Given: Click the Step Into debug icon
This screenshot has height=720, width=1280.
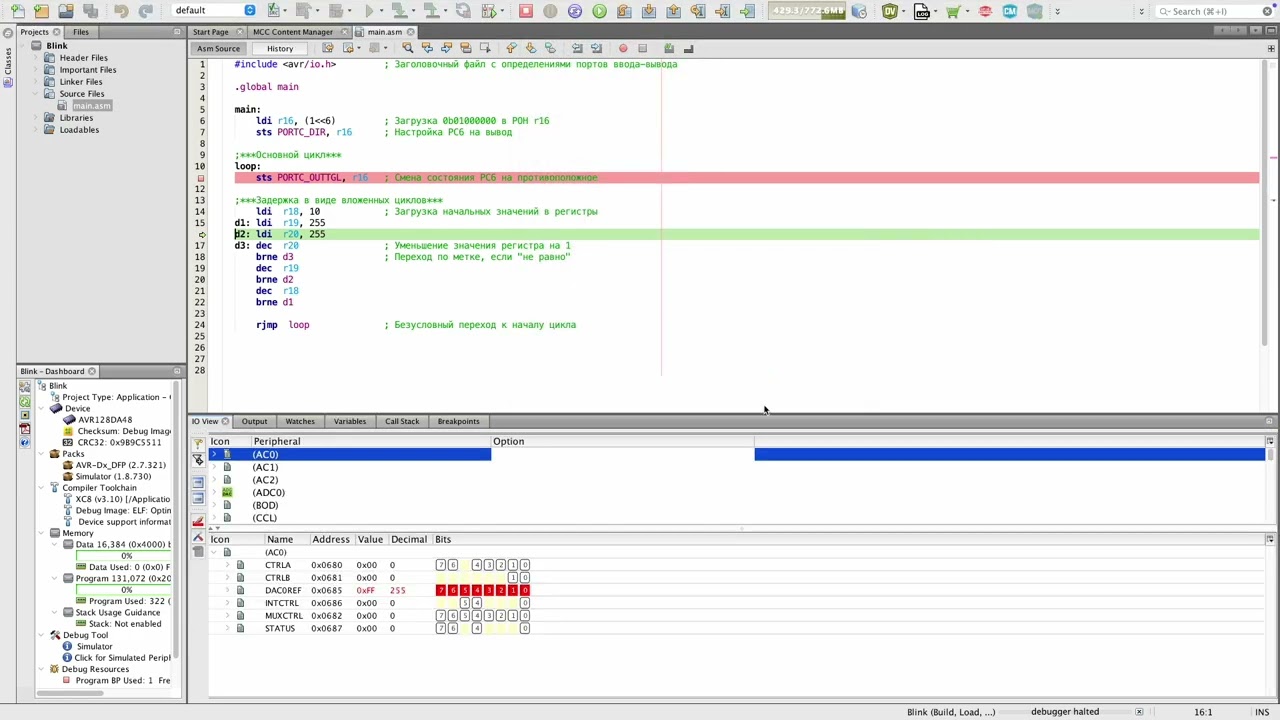Looking at the screenshot, I should (x=648, y=11).
